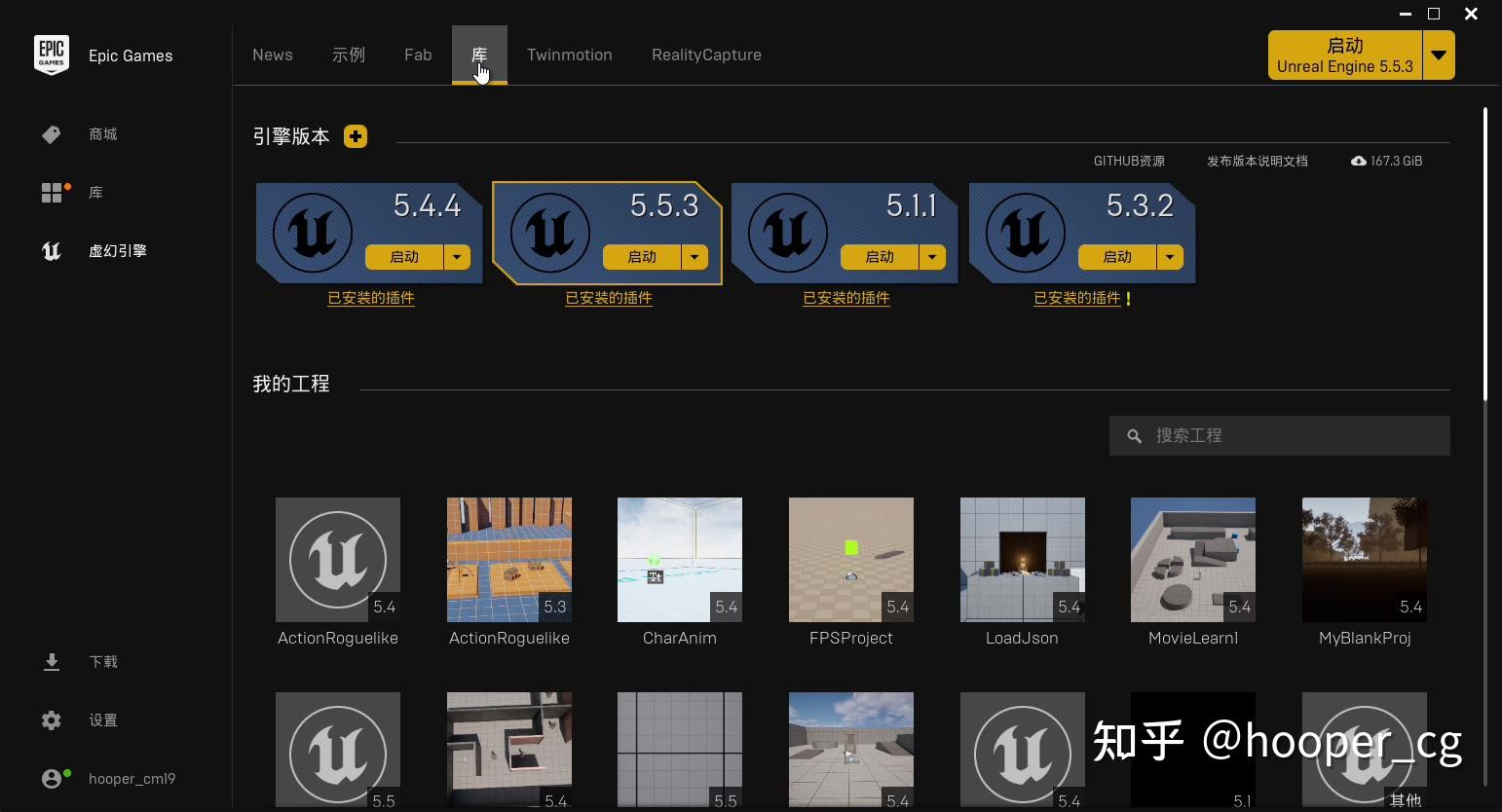Open the FPSProject project thumbnail
Image resolution: width=1502 pixels, height=812 pixels.
click(x=850, y=560)
